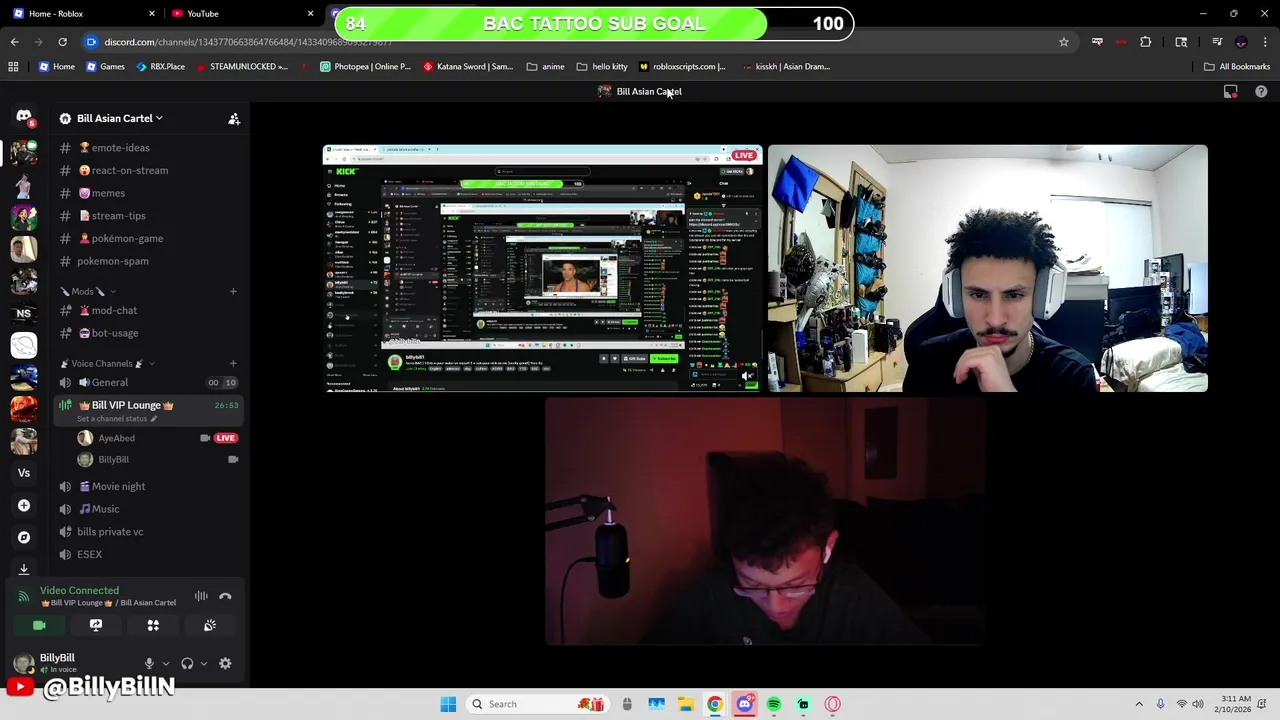Open the Download Apps arrow icon

coord(24,569)
